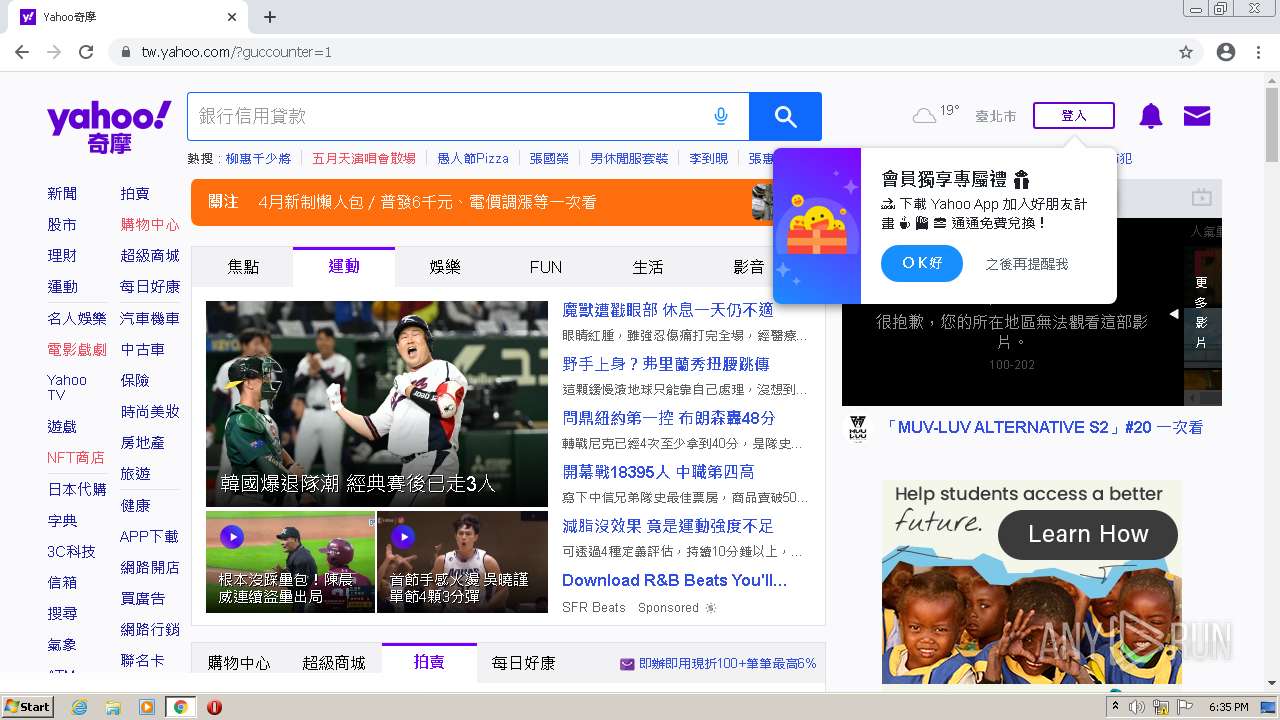
Task: Open 股市 in the left sidebar
Action: [62, 225]
